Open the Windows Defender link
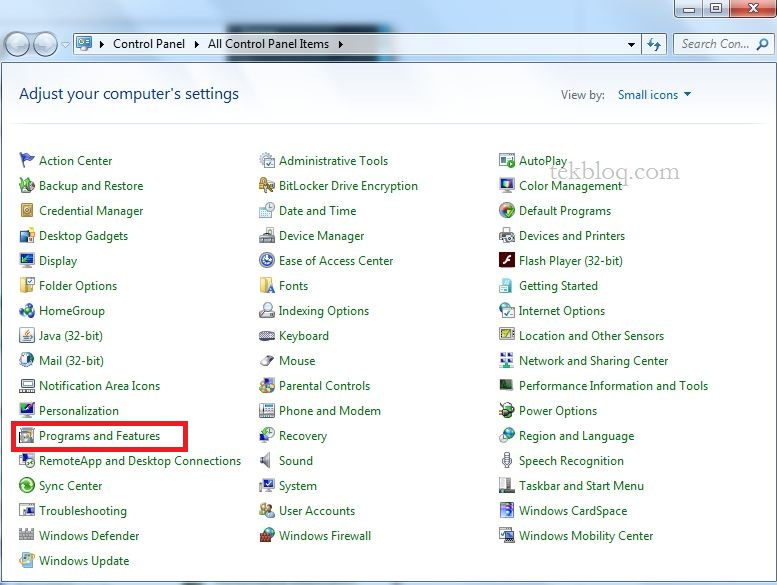This screenshot has height=585, width=777. click(x=89, y=535)
